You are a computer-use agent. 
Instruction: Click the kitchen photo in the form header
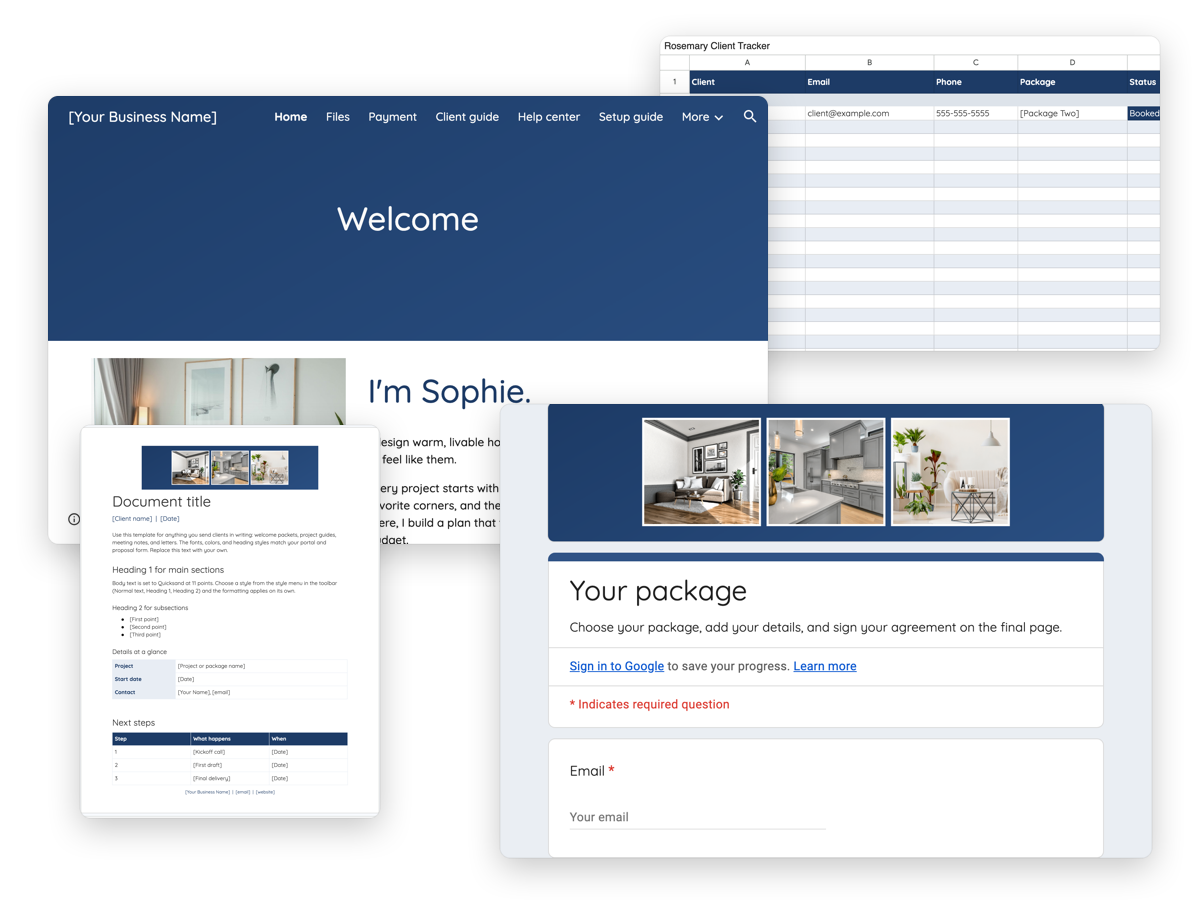coord(826,472)
